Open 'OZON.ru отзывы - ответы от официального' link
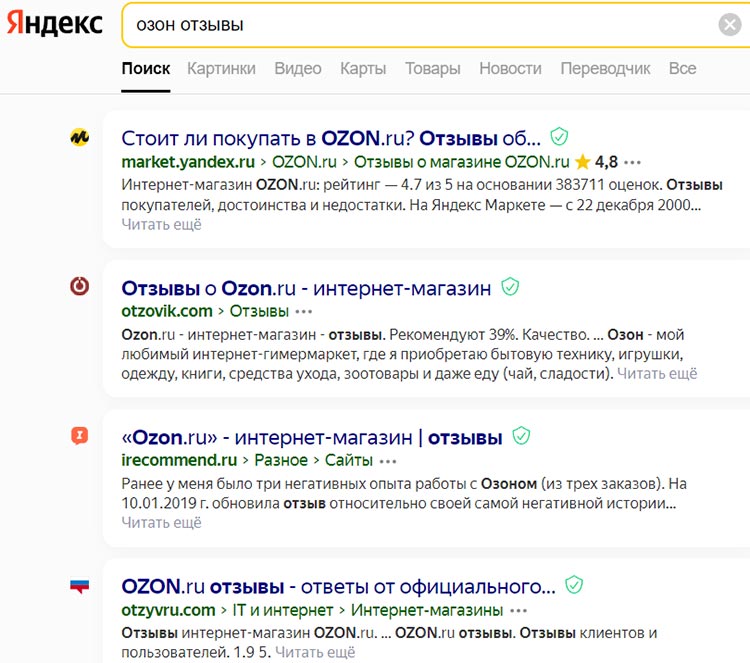 [x=338, y=586]
